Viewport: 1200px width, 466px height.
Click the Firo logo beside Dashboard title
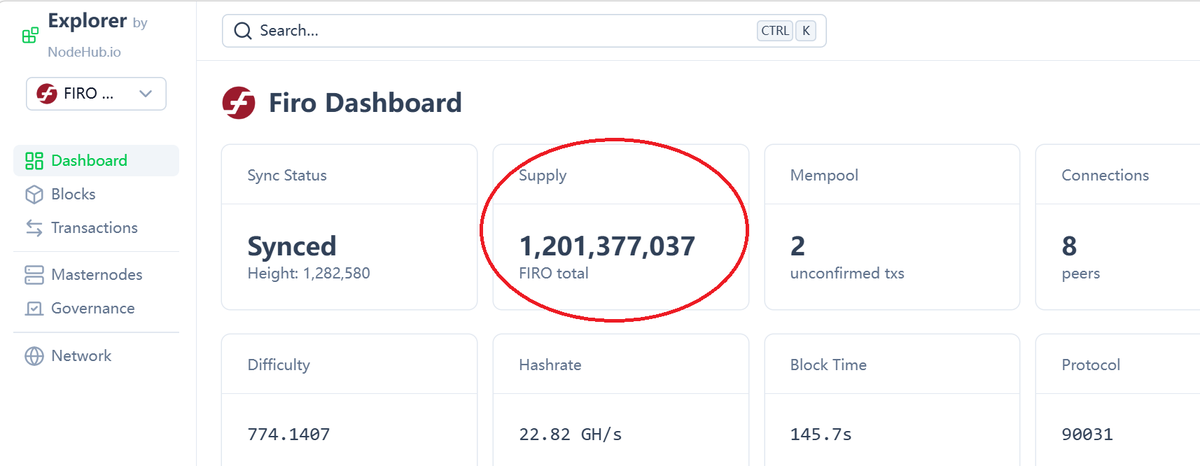coord(239,102)
